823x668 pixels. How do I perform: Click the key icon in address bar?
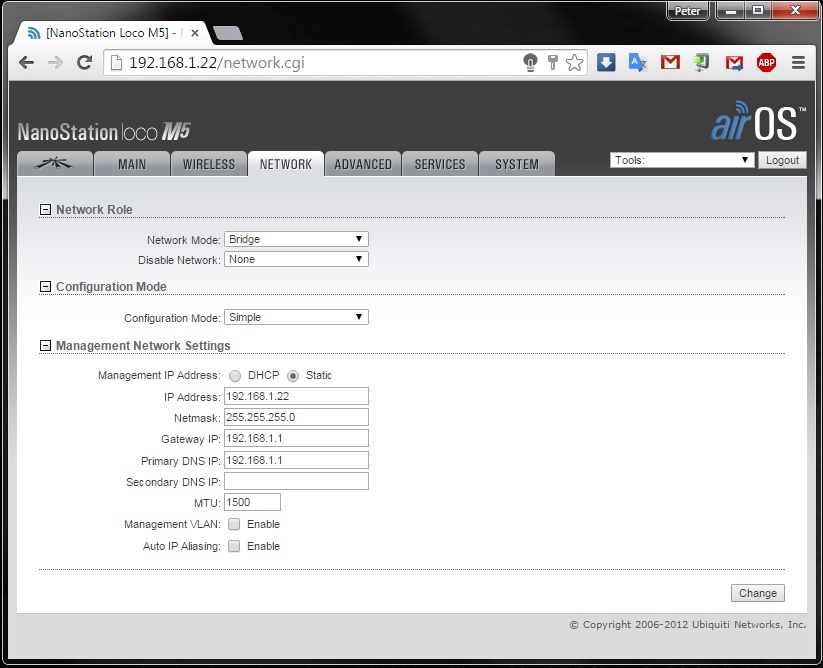click(x=552, y=62)
